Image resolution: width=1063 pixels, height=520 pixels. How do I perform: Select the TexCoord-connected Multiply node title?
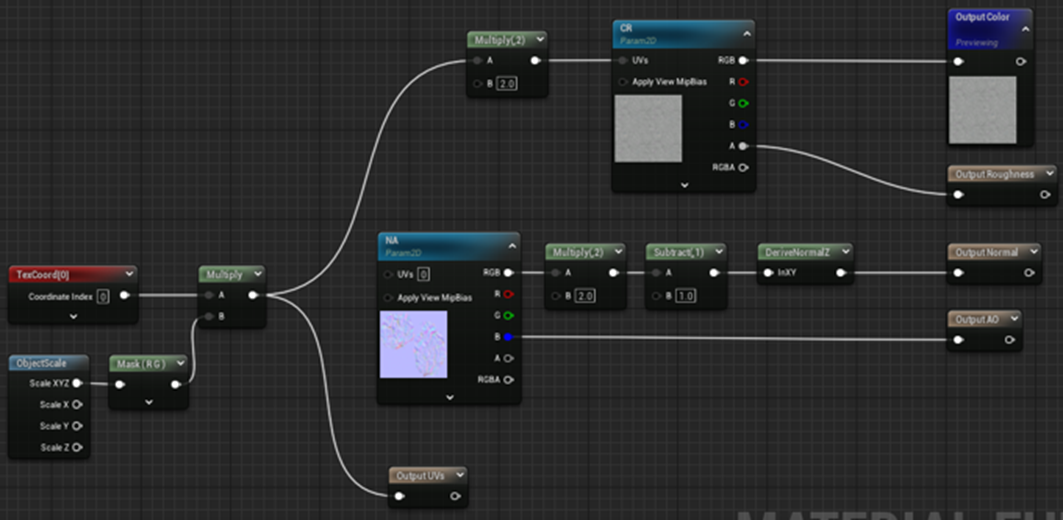click(x=224, y=274)
